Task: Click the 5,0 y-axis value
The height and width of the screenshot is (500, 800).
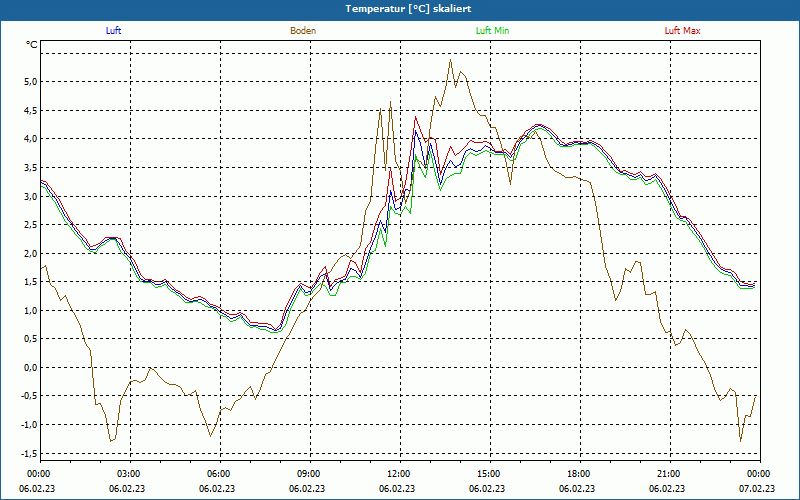Action: (x=30, y=82)
